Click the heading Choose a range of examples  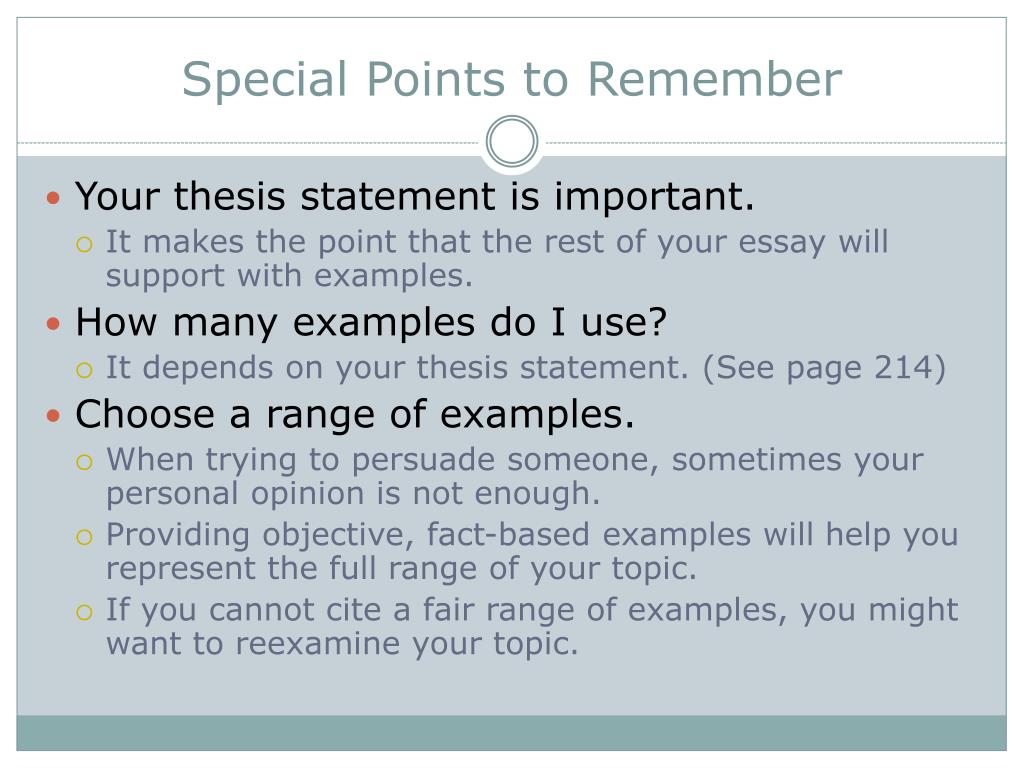pyautogui.click(x=355, y=415)
